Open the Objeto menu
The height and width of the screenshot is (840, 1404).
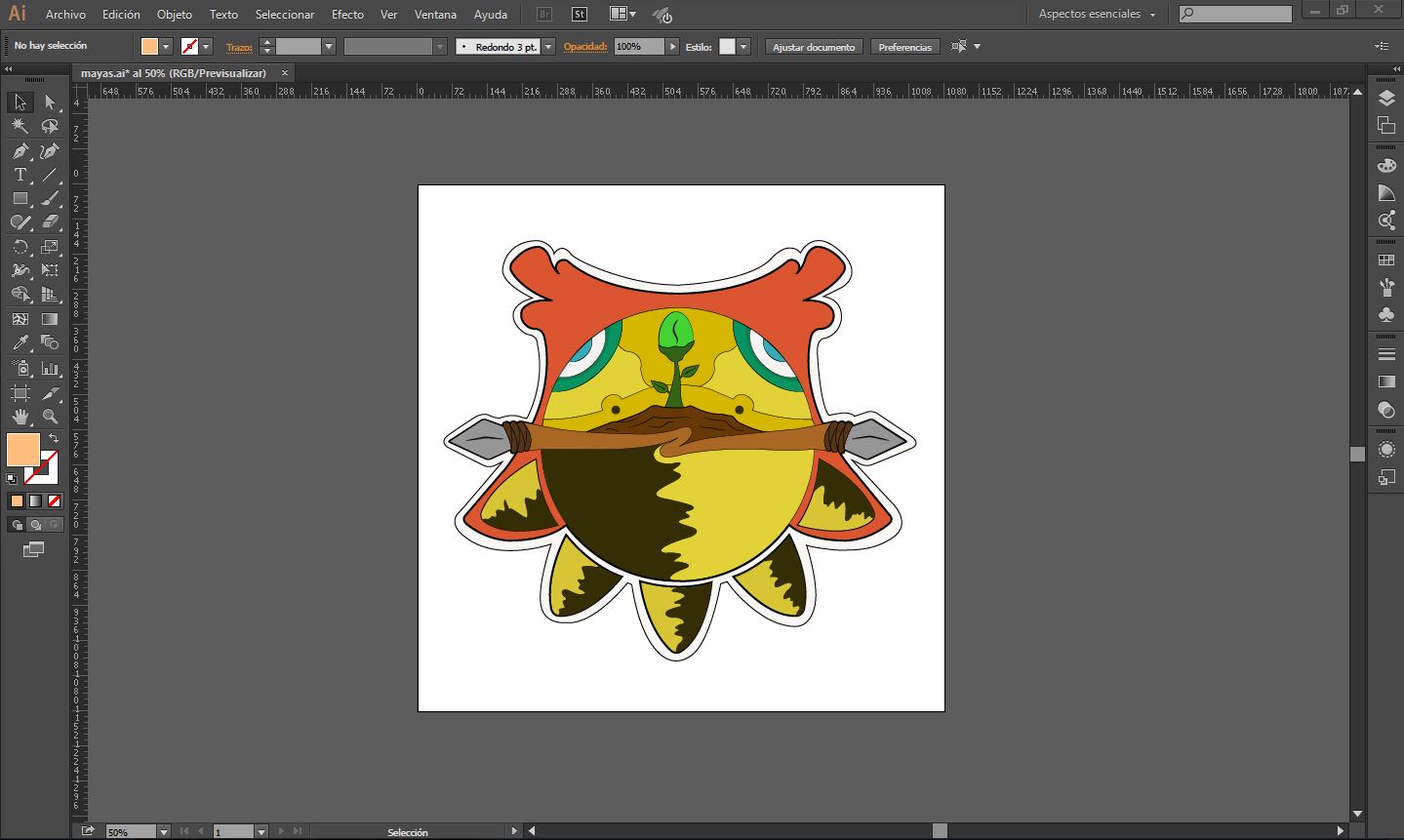coord(175,15)
